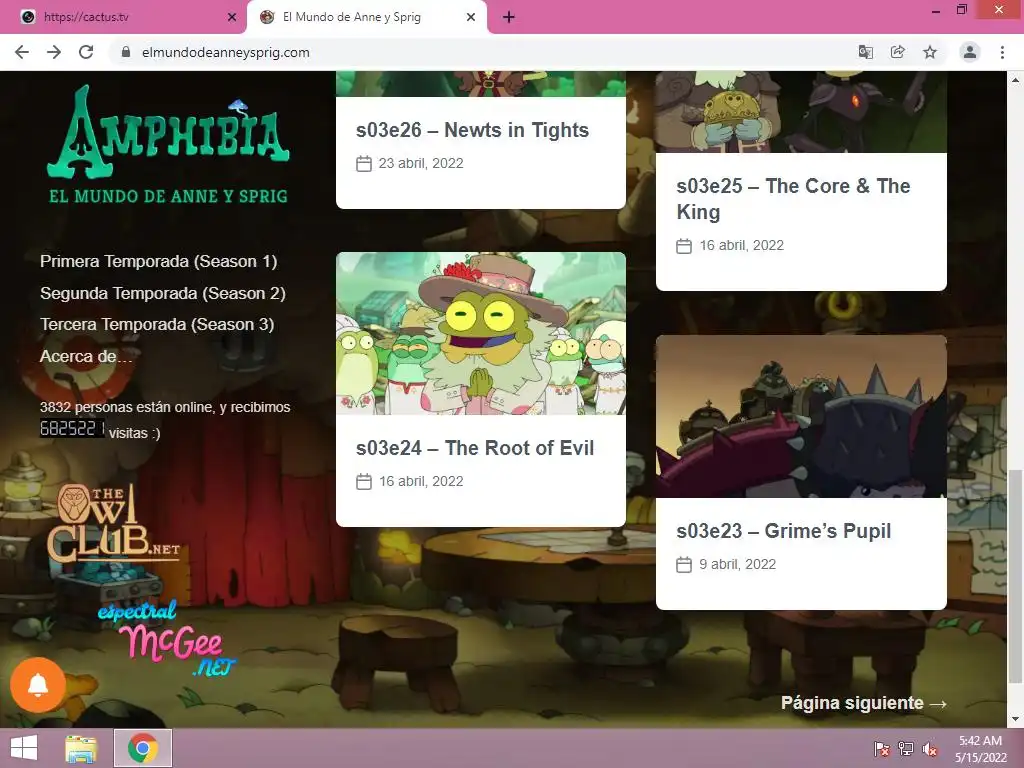Click scrollbar down arrow
The image size is (1024, 768).
[1015, 720]
